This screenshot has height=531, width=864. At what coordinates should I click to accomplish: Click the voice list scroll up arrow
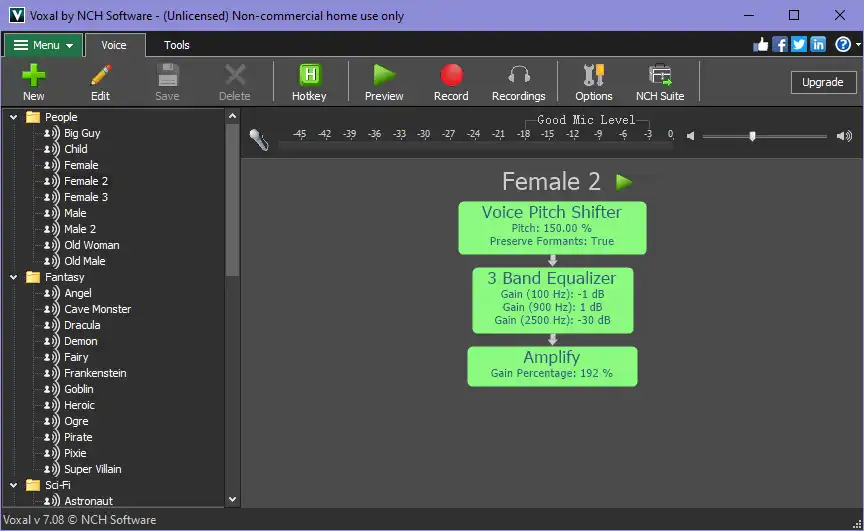[x=233, y=116]
